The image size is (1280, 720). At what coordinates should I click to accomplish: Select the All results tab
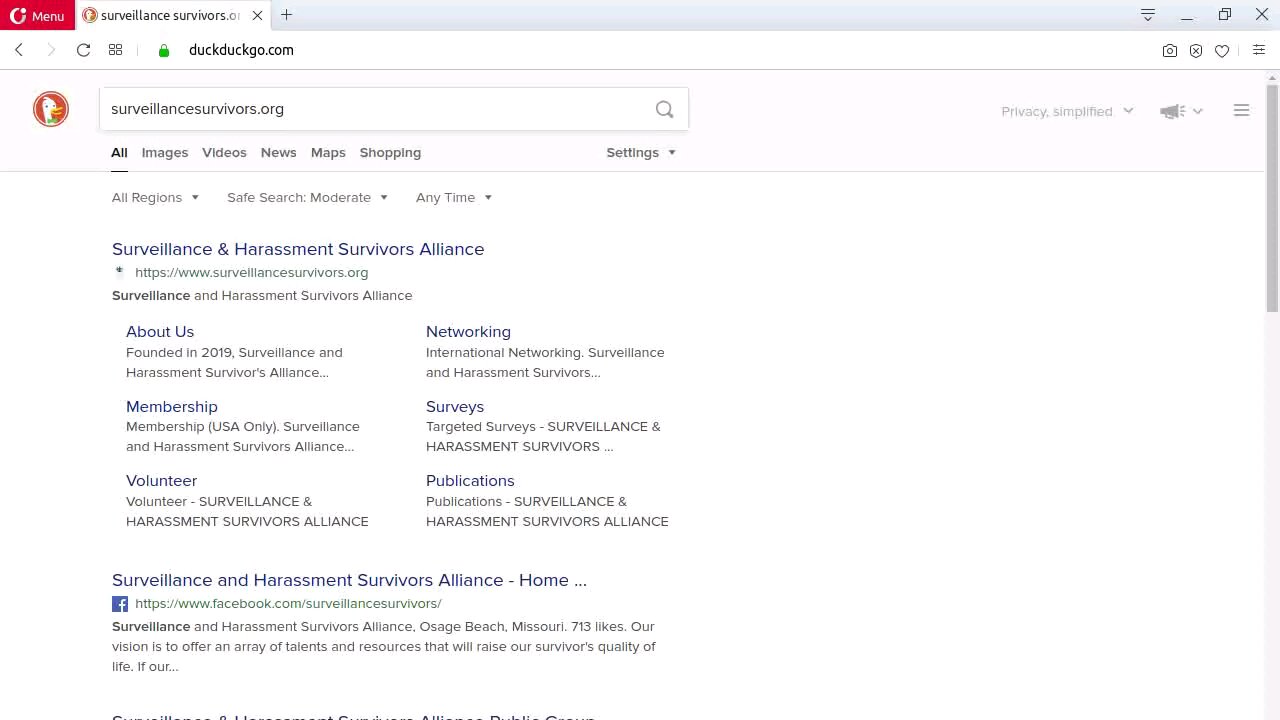coord(119,153)
